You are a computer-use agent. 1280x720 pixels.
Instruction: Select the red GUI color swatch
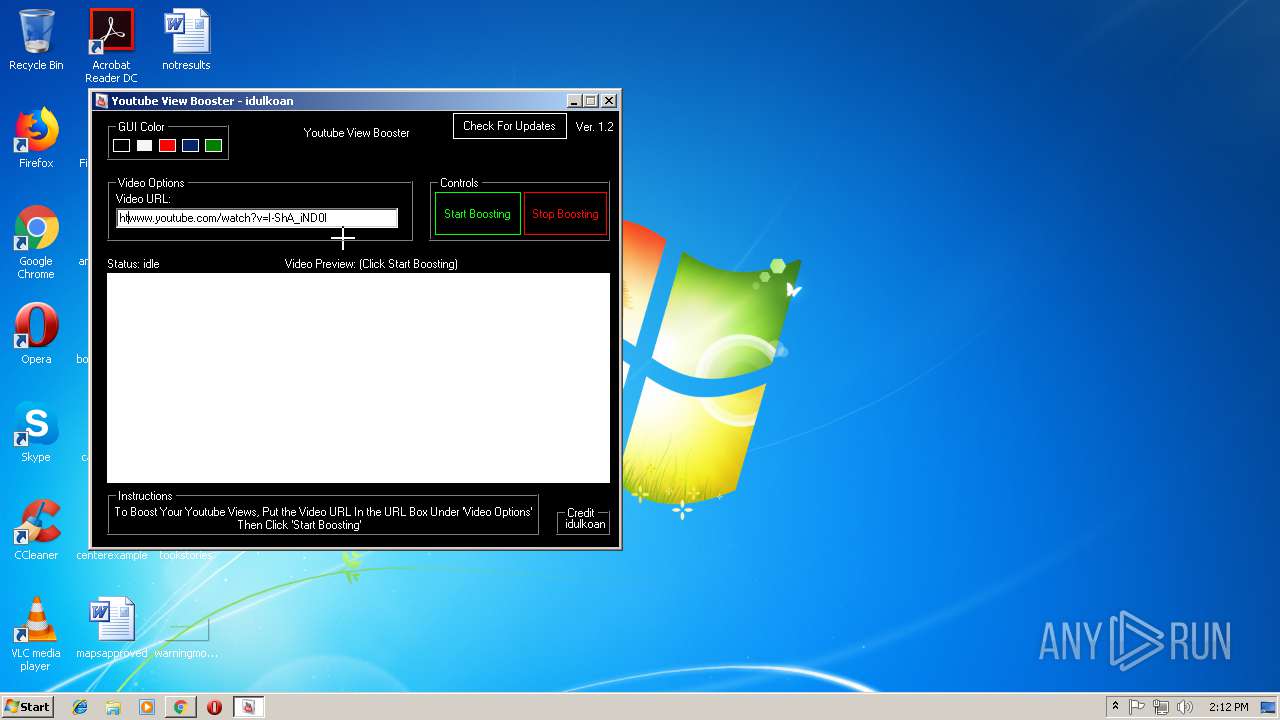(x=167, y=146)
